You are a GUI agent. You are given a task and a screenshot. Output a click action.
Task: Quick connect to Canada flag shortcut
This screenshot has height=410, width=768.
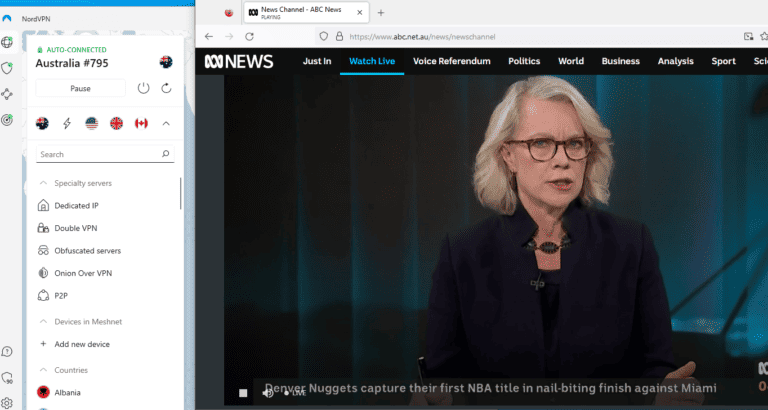coord(141,123)
